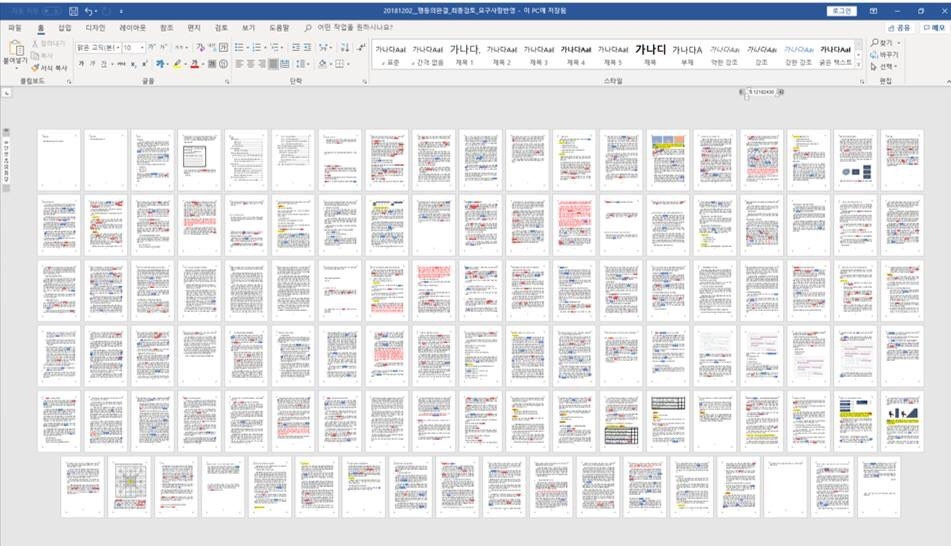Open the File (파일) tab

[15, 28]
